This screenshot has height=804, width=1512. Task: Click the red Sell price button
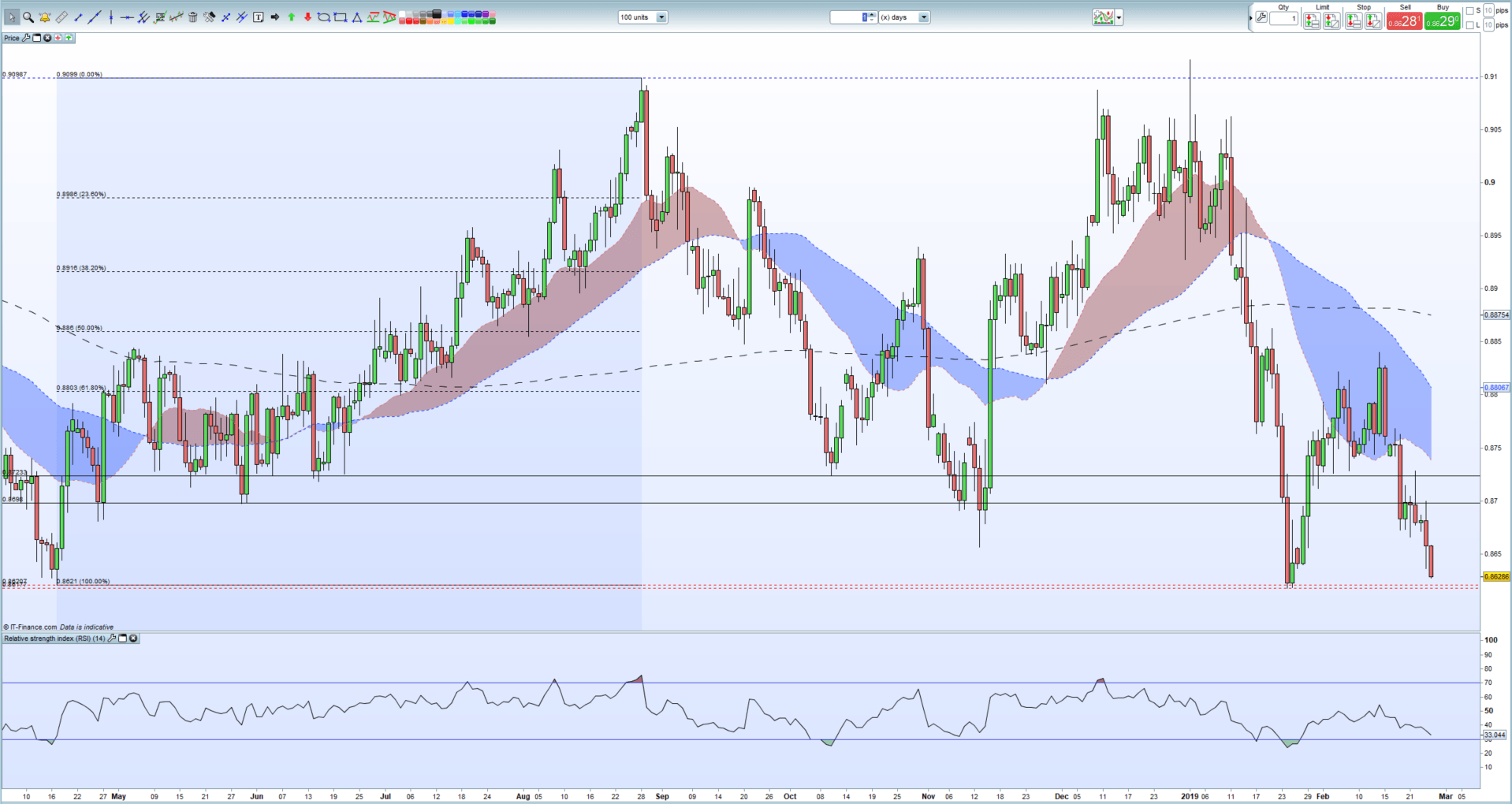(x=1404, y=21)
